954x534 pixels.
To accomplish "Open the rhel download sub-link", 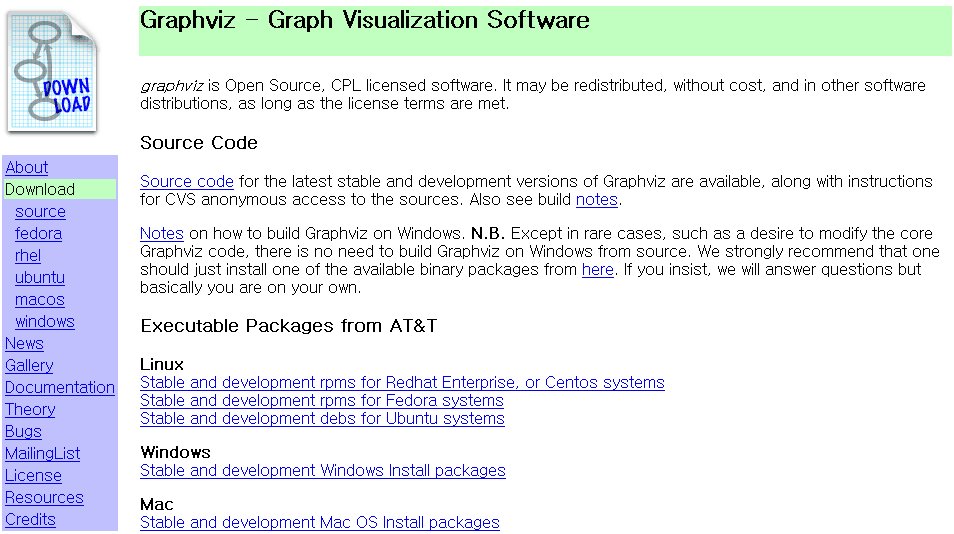I will 28,255.
